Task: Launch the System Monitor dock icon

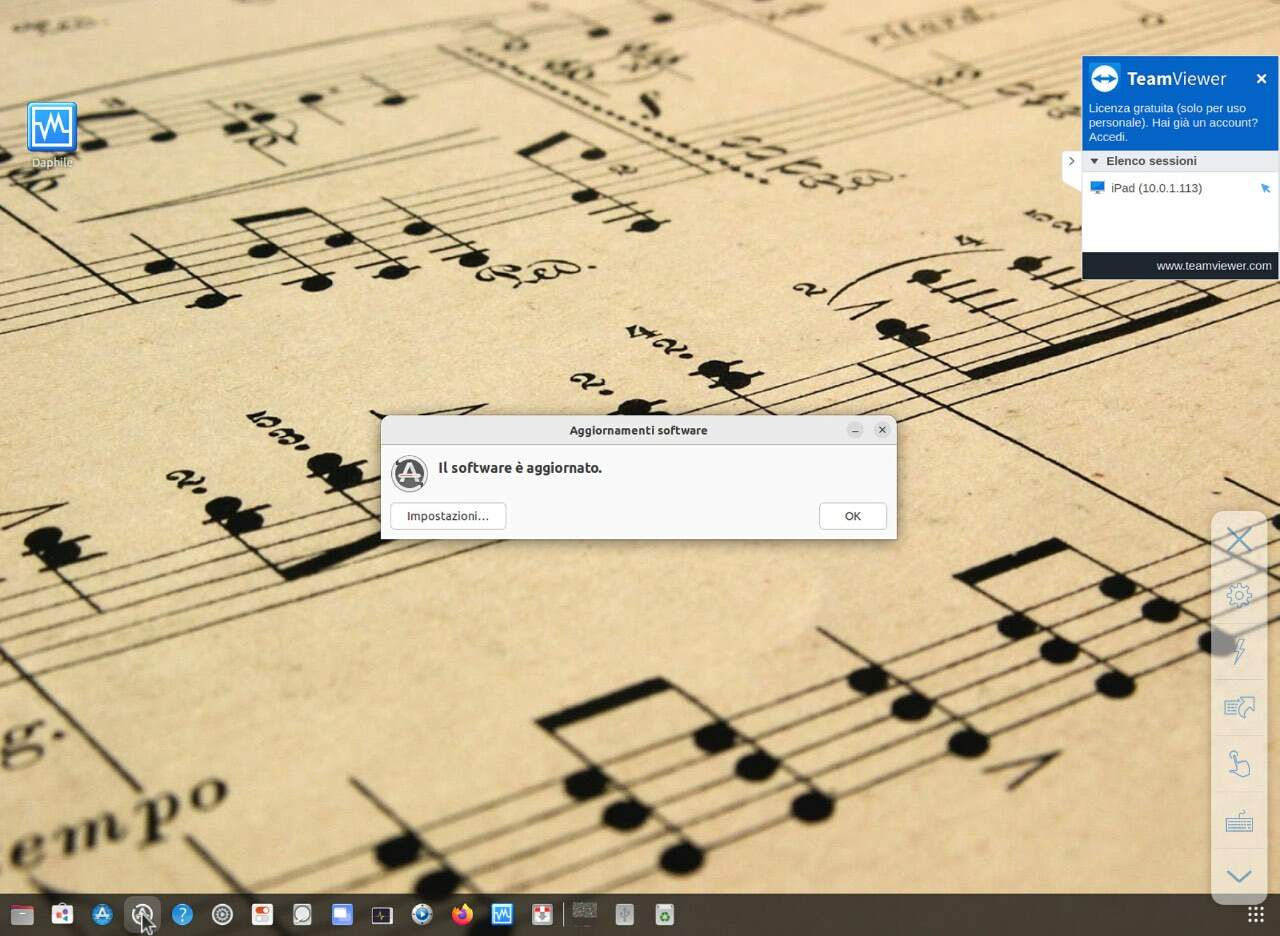Action: tap(382, 914)
